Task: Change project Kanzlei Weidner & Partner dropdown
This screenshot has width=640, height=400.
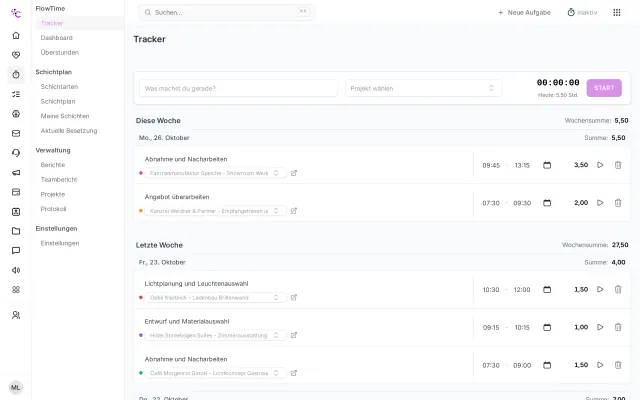Action: click(215, 211)
